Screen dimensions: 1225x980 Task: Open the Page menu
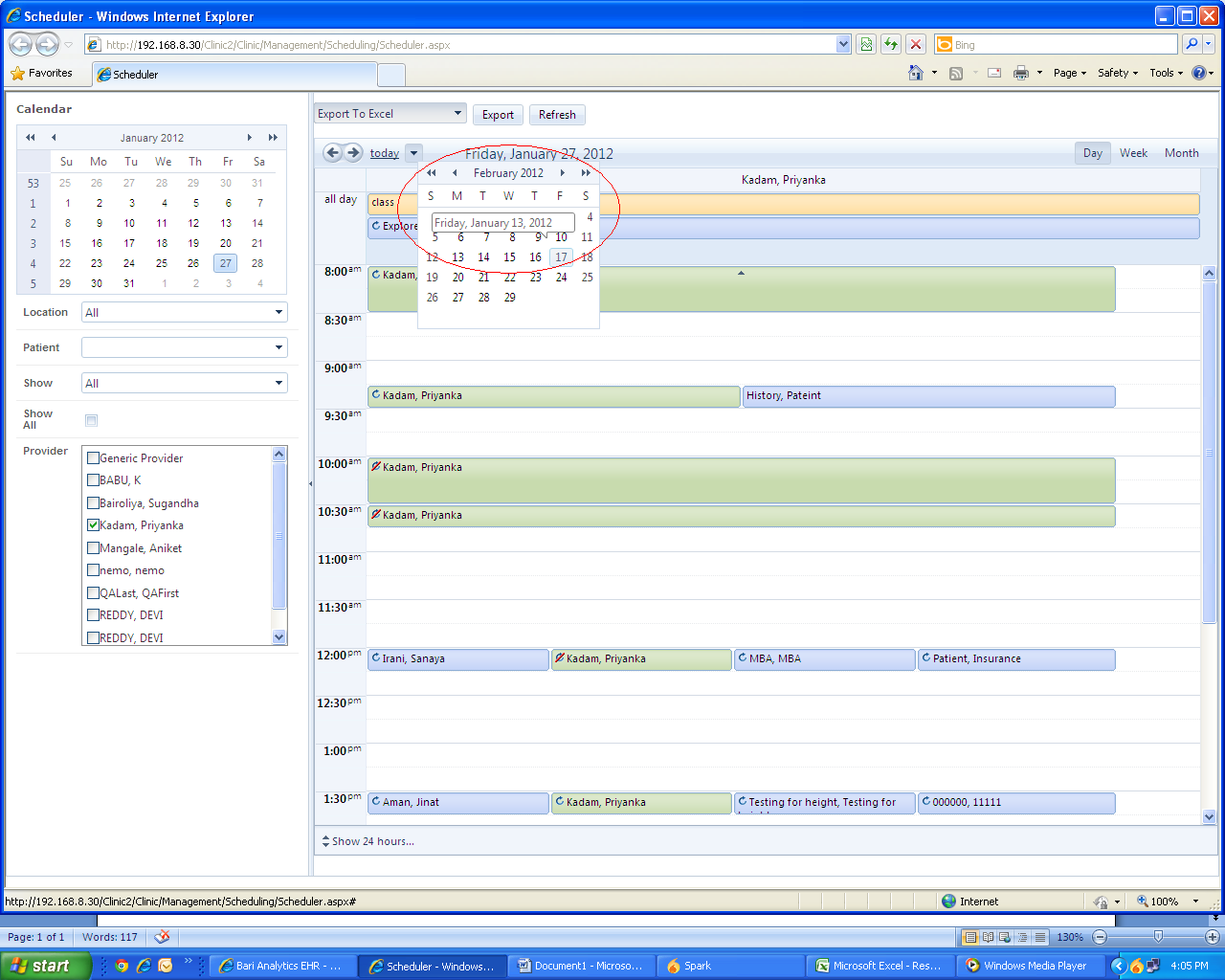click(x=1070, y=73)
